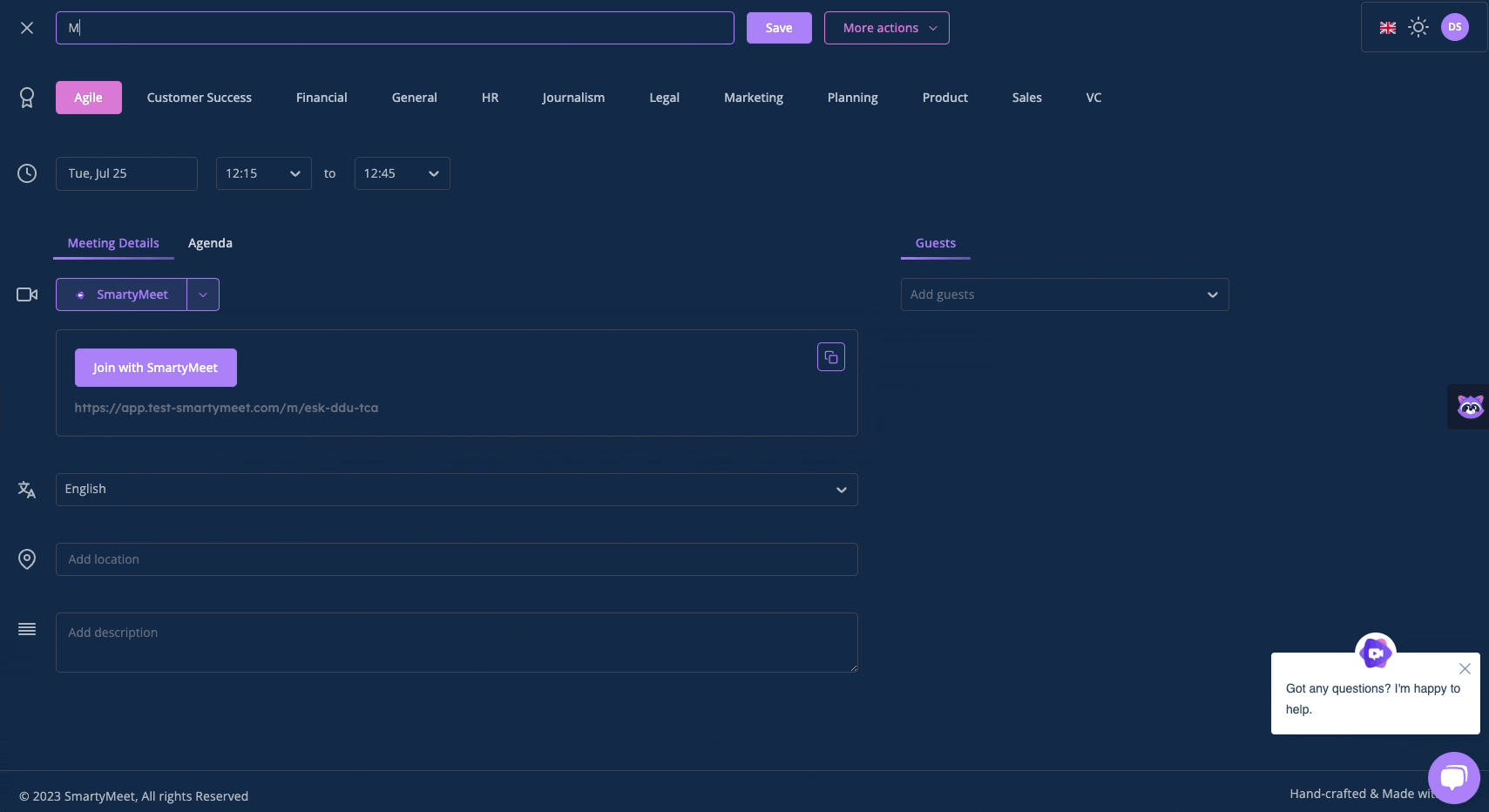The width and height of the screenshot is (1489, 812).
Task: Select the Agile category
Action: tap(89, 98)
